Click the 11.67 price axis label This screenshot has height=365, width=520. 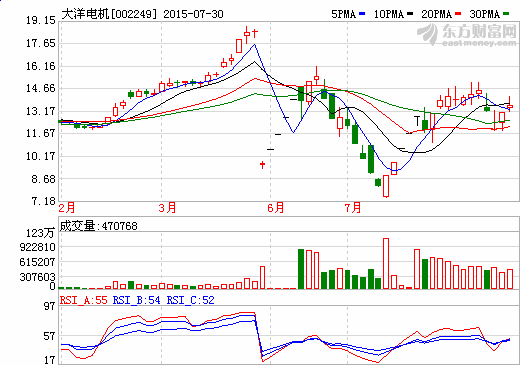(41, 134)
